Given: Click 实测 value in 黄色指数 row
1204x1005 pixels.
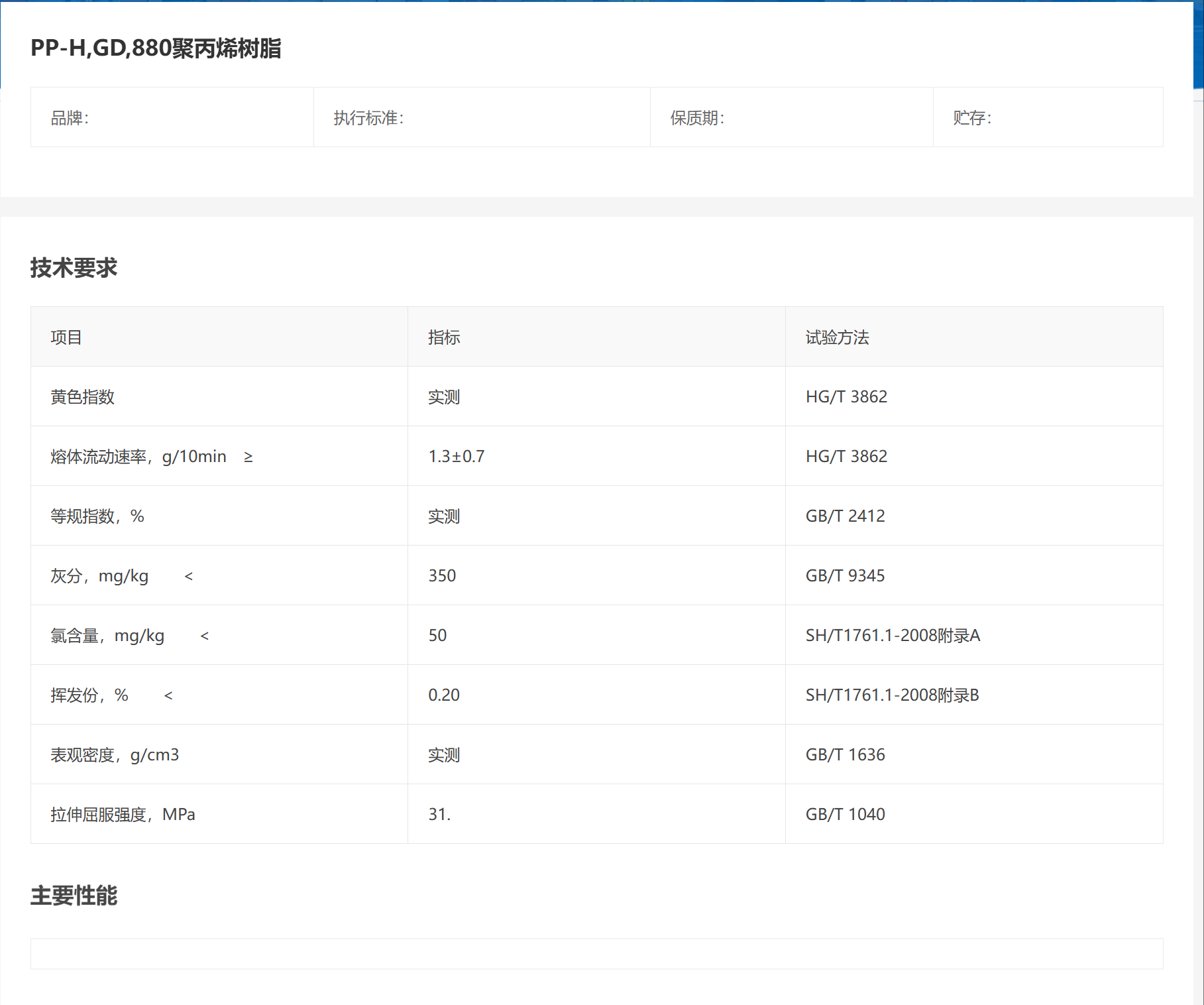Looking at the screenshot, I should coord(444,397).
